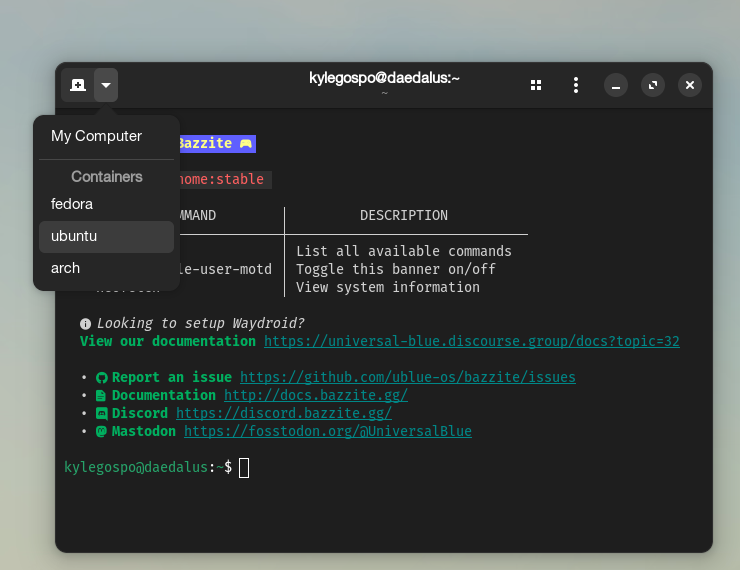
Task: Click the GitHub icon beside Report an issue
Action: click(101, 378)
